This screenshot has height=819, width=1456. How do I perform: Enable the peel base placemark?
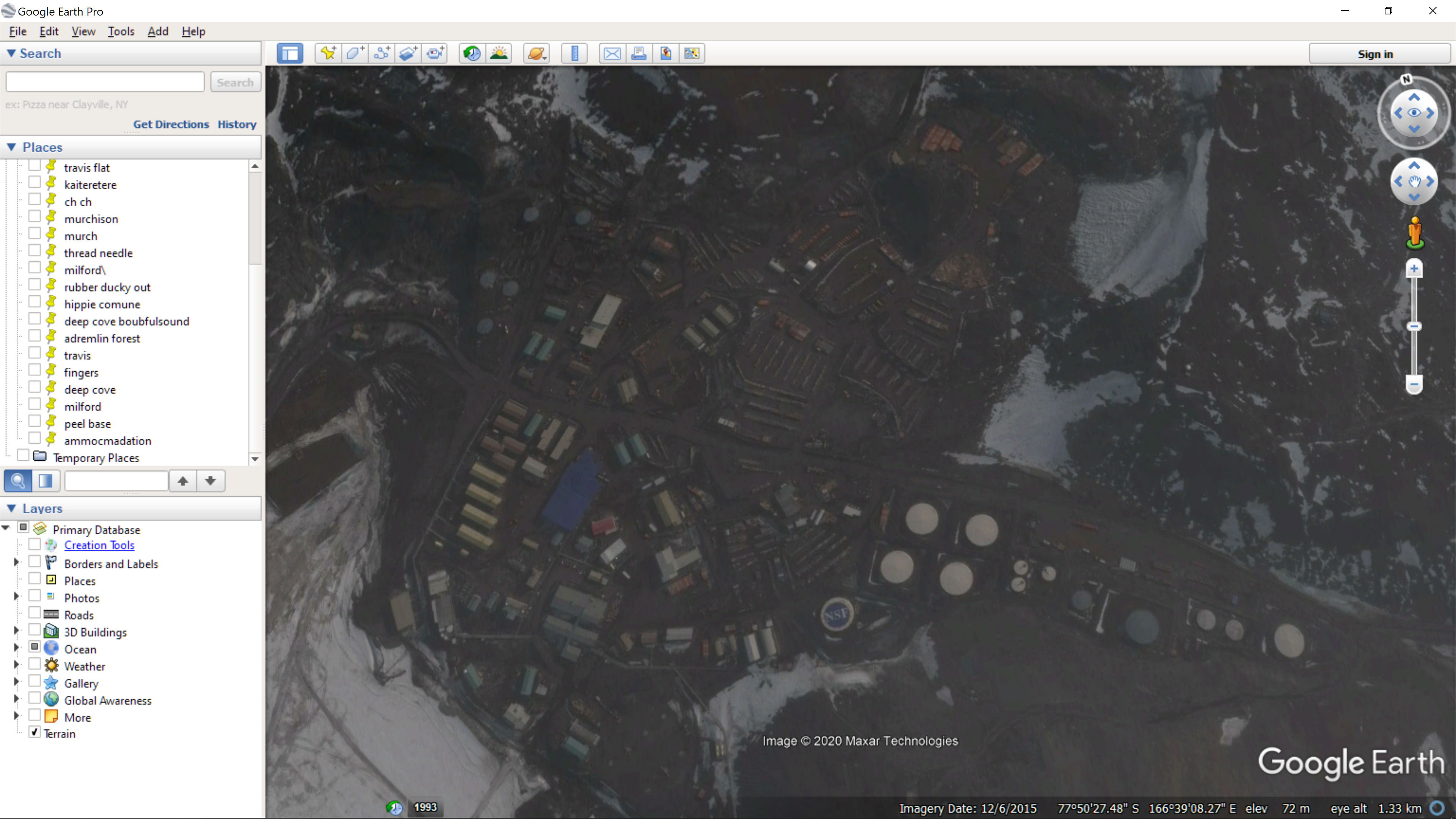(35, 421)
